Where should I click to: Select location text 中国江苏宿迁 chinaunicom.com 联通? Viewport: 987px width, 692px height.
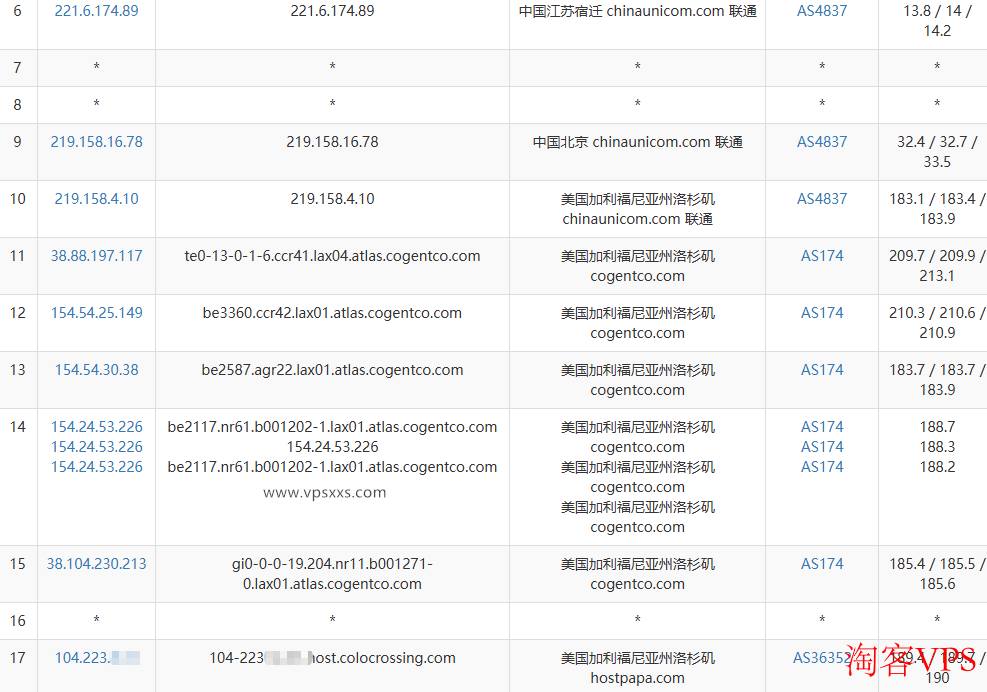[x=638, y=11]
